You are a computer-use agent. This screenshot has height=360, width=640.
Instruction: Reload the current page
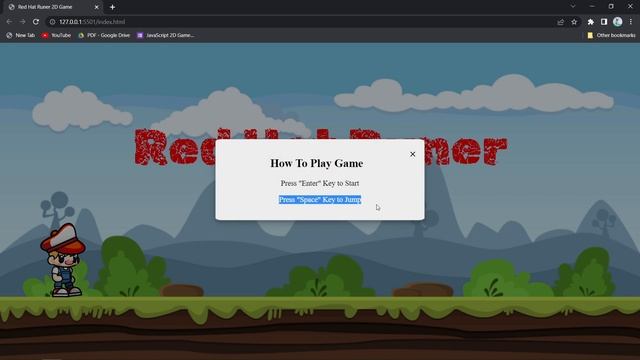(x=36, y=22)
